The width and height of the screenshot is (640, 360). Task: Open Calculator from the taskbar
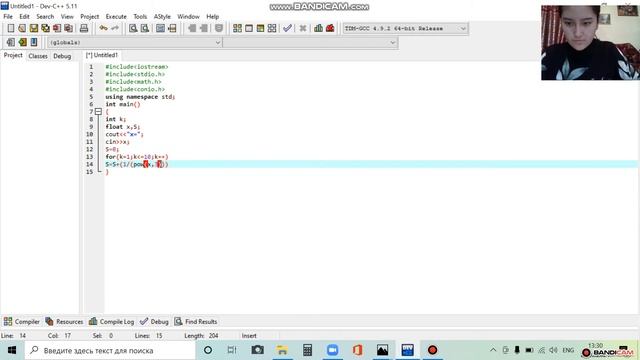tap(308, 350)
